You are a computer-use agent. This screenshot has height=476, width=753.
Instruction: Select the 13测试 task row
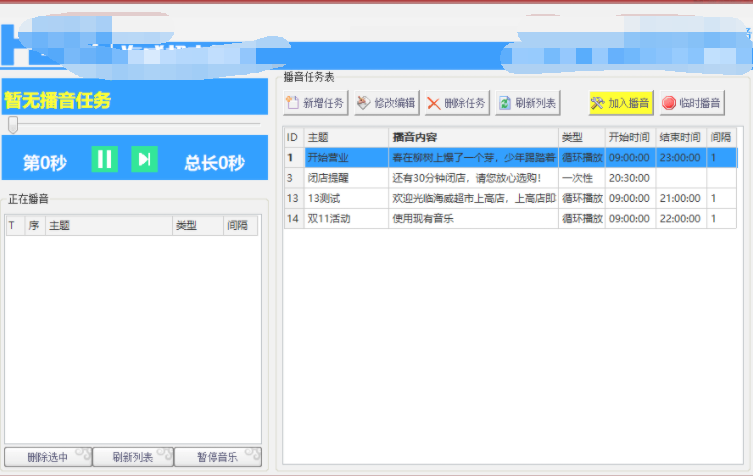click(346, 198)
